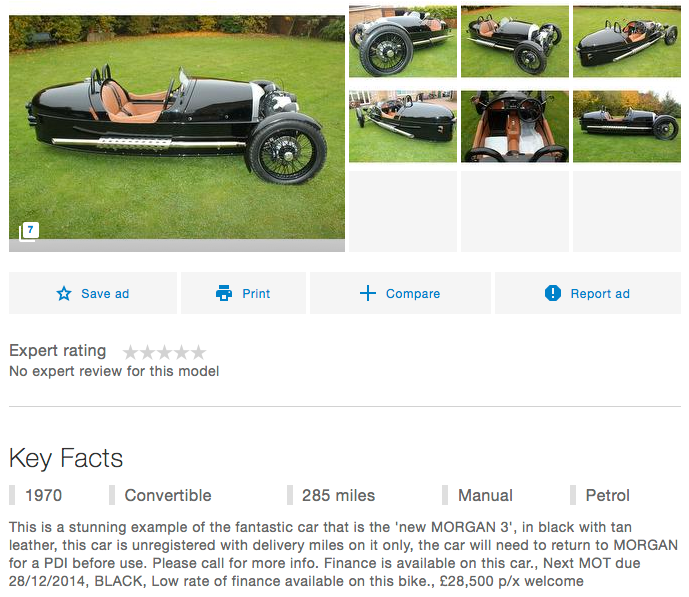Screen dimensions: 689x597
Task: Click the fifth star in Expert rating
Action: pyautogui.click(x=198, y=352)
